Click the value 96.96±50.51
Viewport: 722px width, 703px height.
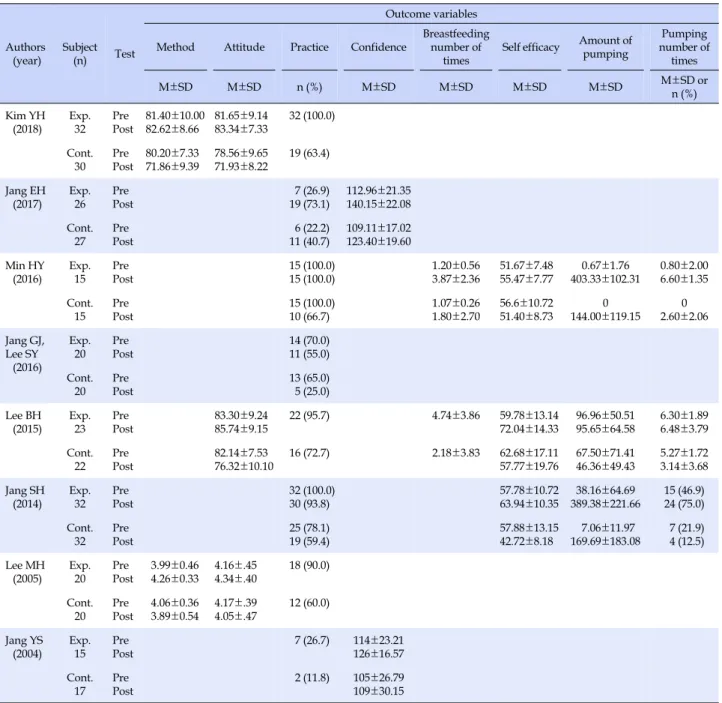pyautogui.click(x=605, y=416)
